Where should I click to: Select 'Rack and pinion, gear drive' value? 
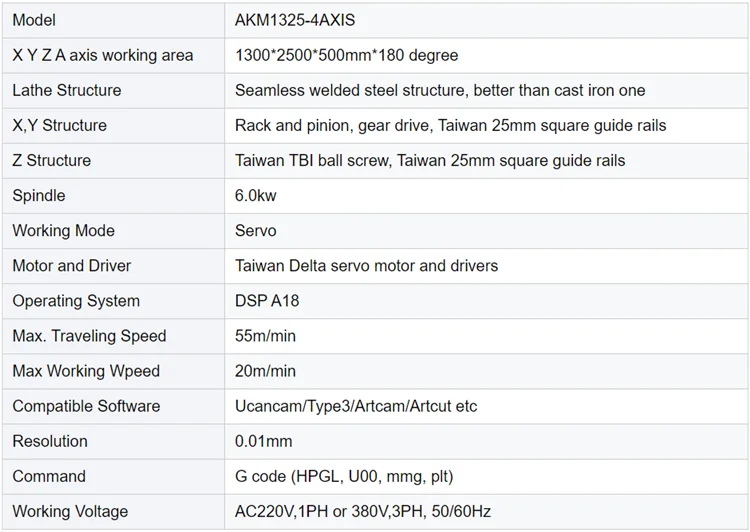(x=332, y=125)
